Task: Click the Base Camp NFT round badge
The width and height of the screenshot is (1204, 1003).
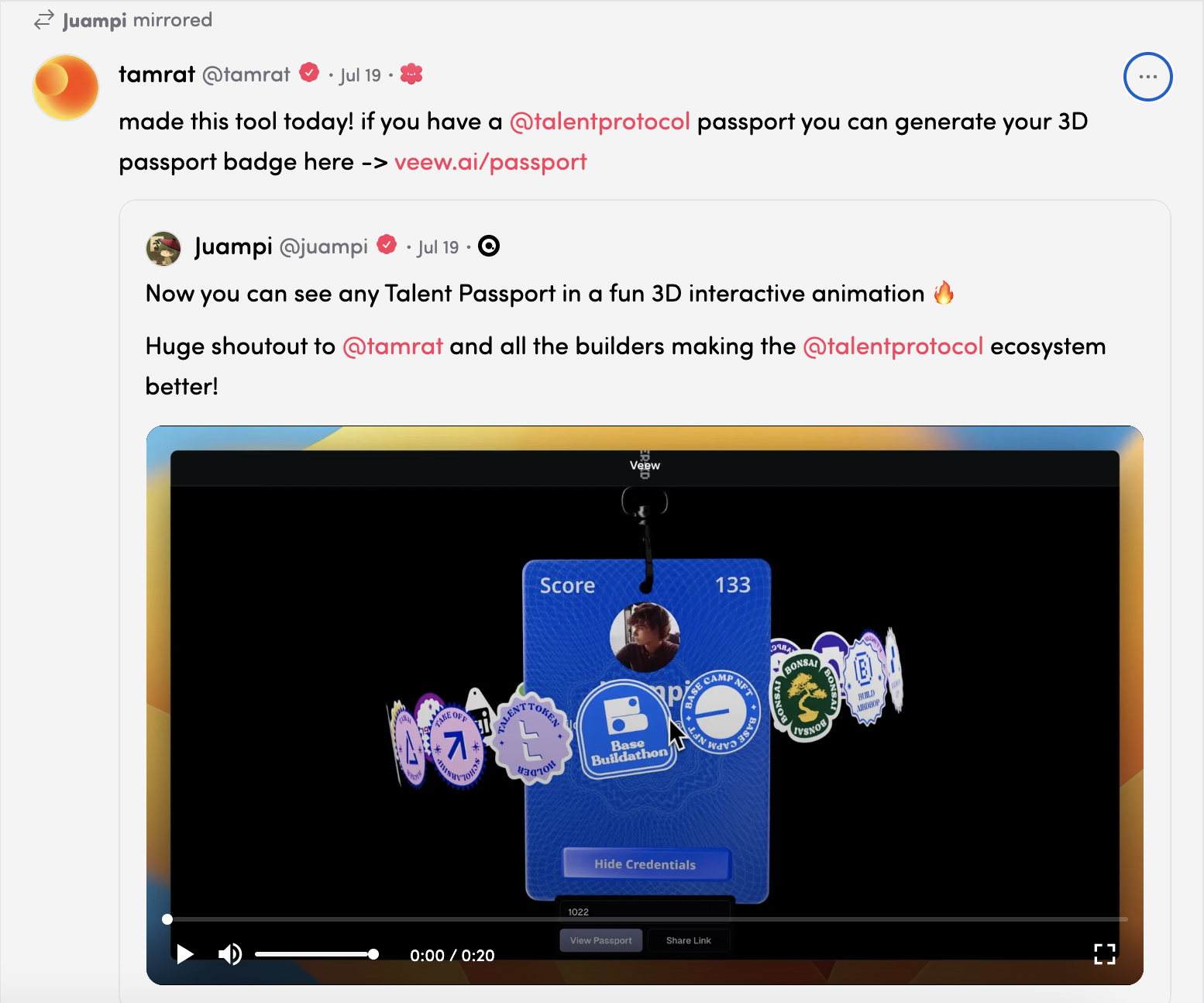Action: [x=721, y=712]
